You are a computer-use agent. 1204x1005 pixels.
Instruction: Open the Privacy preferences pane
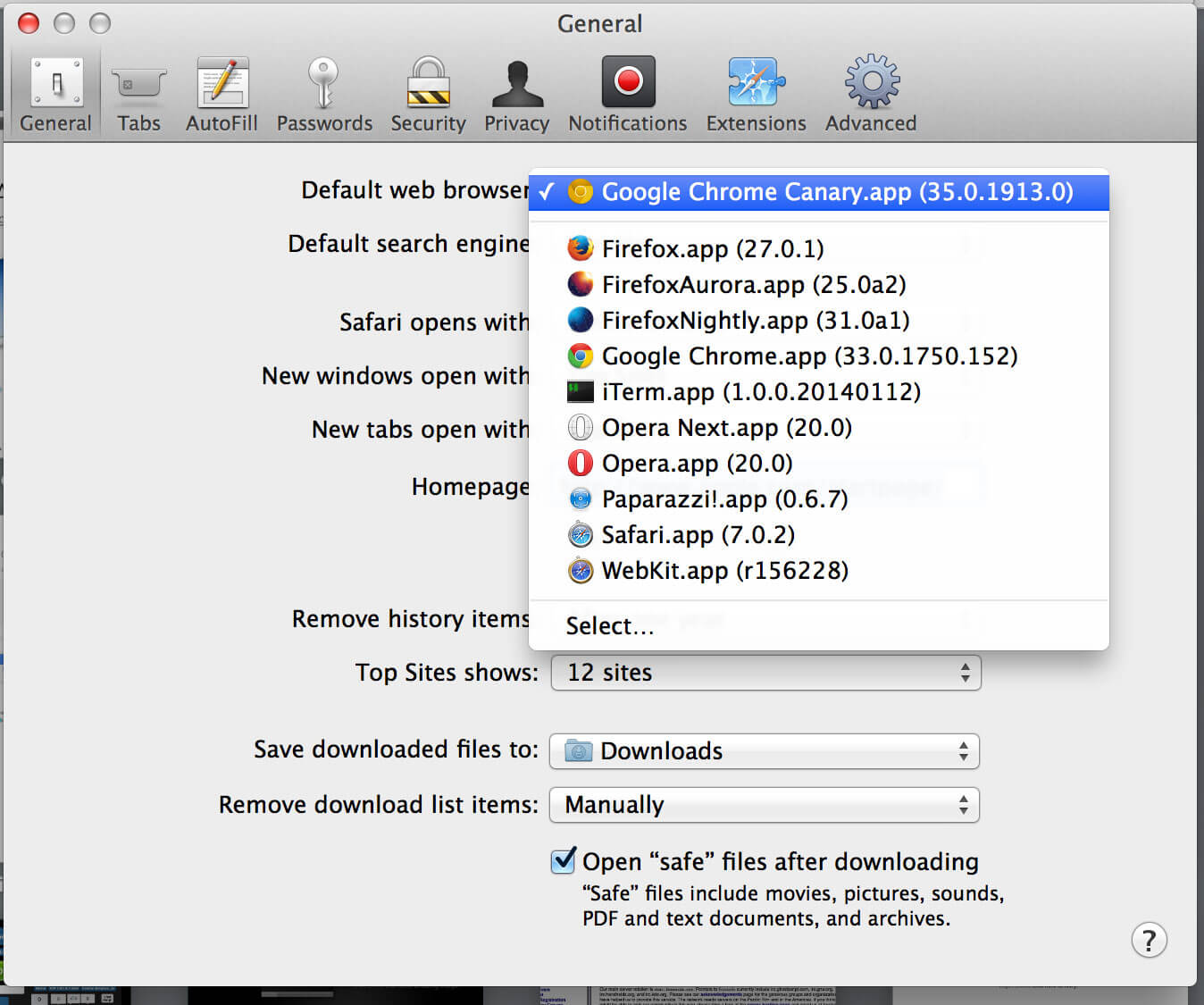coord(516,95)
